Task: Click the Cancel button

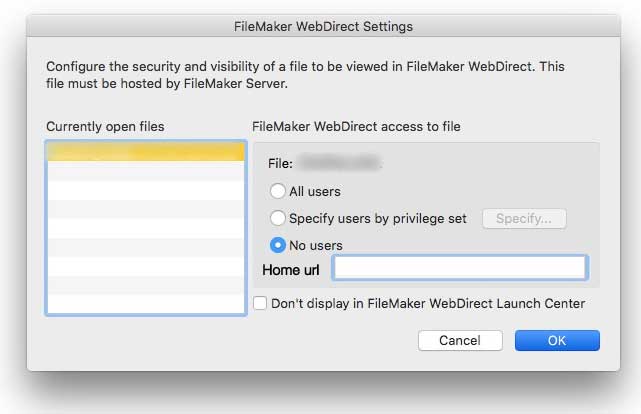Action: coord(459,341)
